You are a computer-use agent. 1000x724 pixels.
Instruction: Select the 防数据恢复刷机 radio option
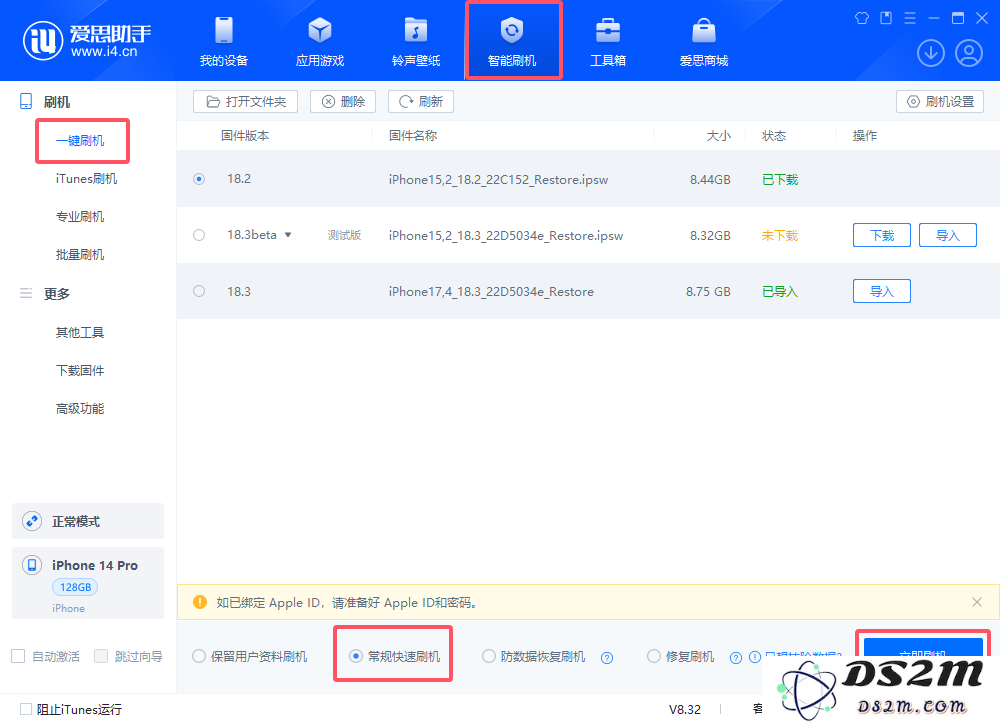pyautogui.click(x=489, y=656)
